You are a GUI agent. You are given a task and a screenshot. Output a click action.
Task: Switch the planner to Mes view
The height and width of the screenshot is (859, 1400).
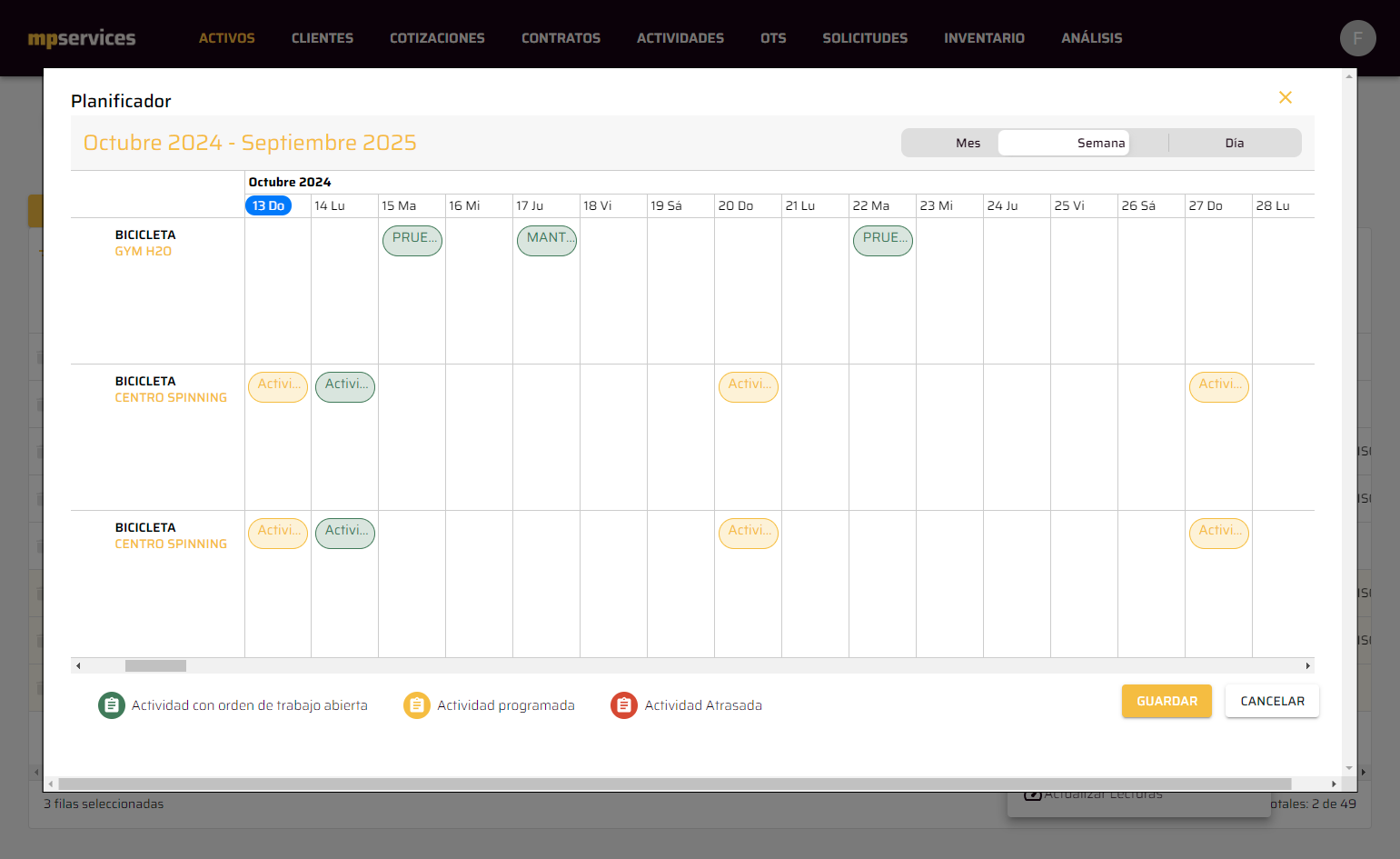point(968,143)
